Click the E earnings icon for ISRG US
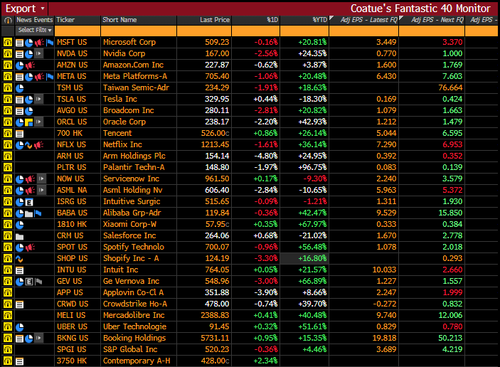This screenshot has width=500, height=367. pos(29,202)
